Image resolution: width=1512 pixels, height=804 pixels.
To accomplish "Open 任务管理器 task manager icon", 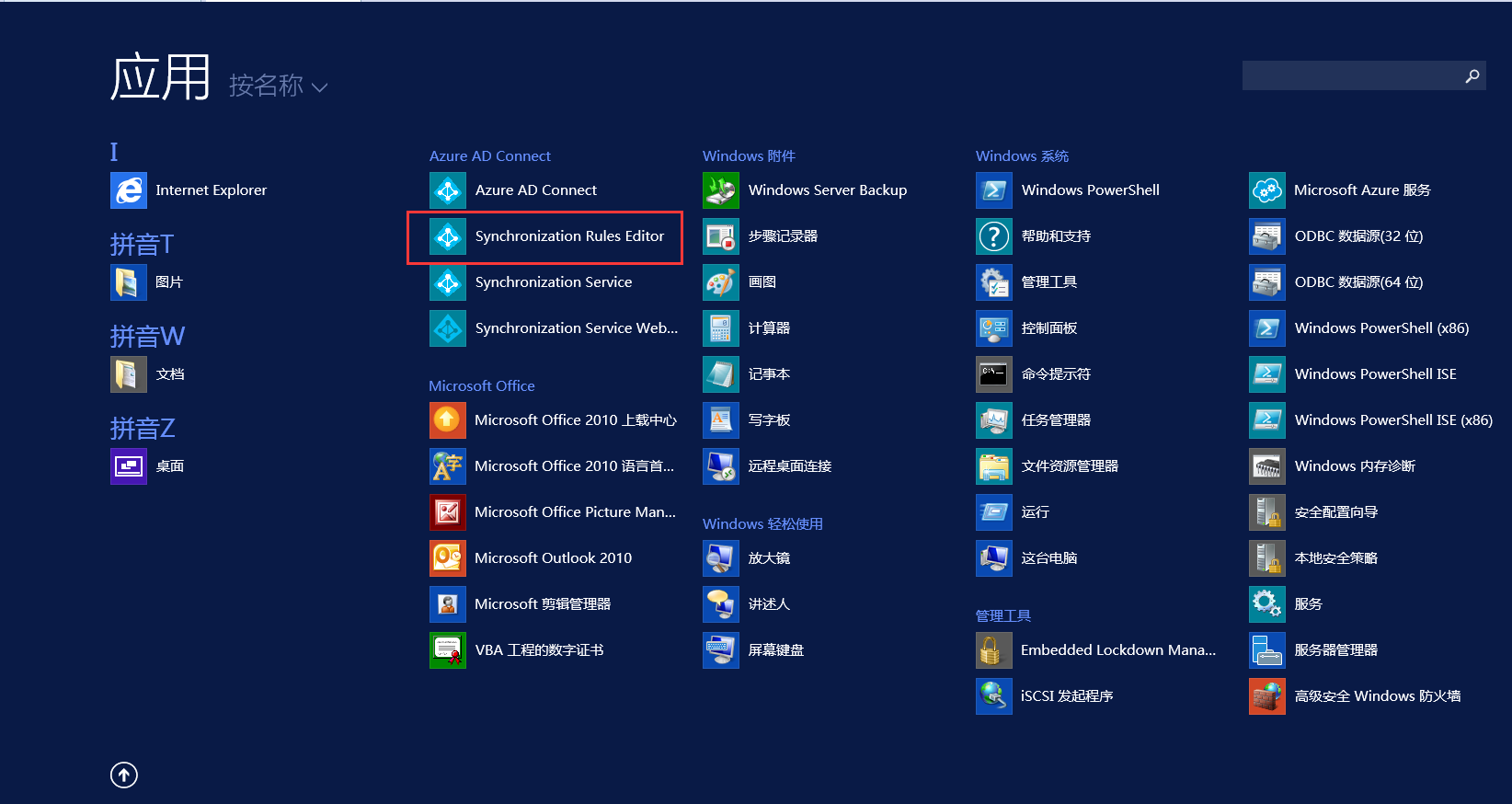I will (x=994, y=420).
